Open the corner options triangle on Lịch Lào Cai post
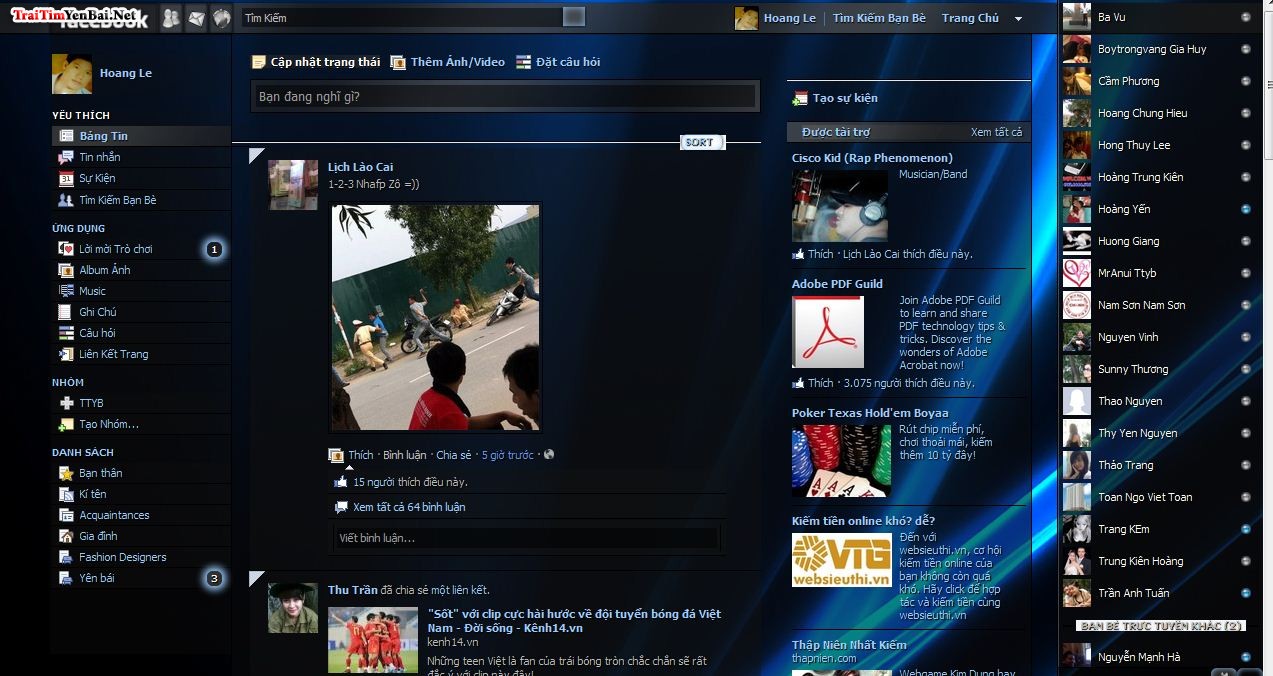 254,154
